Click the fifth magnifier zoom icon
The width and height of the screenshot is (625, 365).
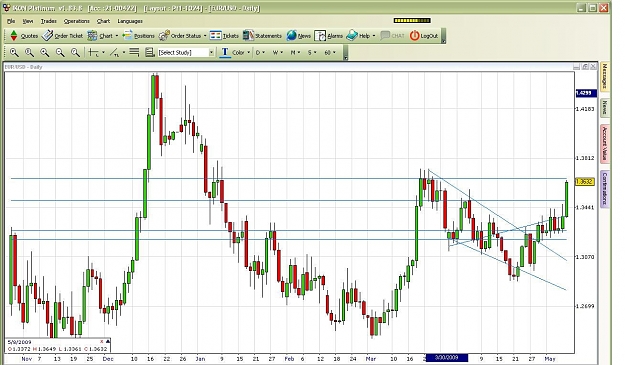(75, 52)
